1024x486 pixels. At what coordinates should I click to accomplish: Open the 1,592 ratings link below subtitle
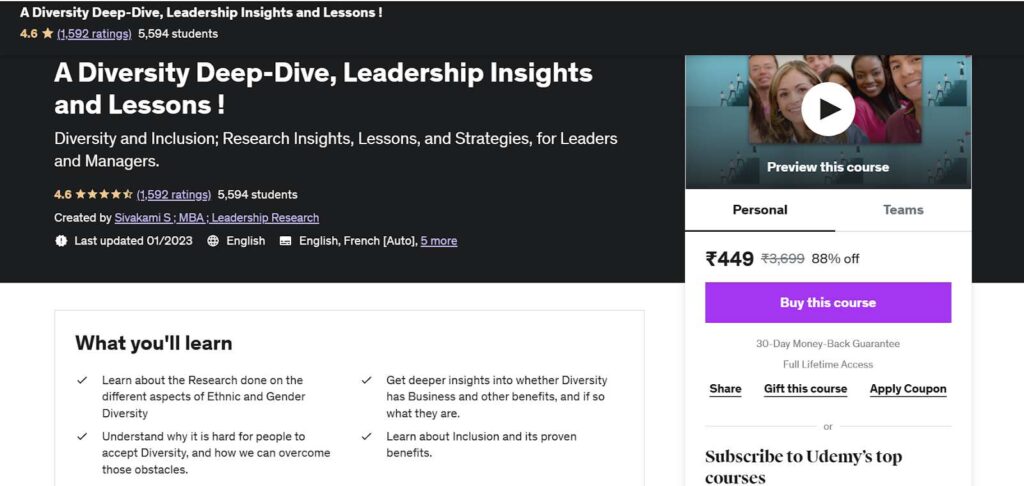(174, 195)
